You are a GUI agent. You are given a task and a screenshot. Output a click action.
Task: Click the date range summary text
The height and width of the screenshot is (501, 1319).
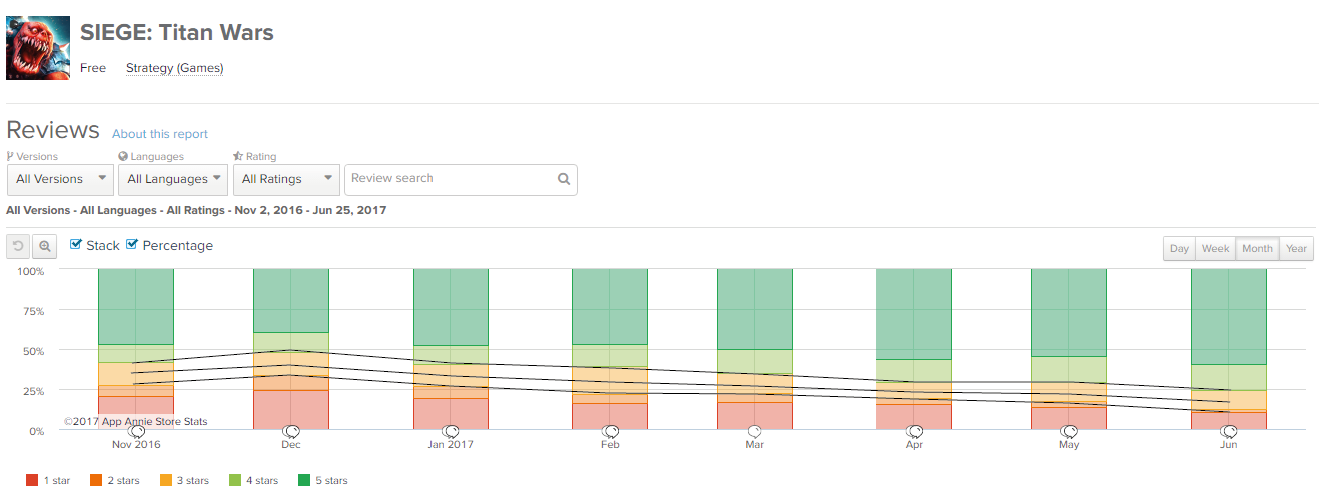[x=196, y=211]
